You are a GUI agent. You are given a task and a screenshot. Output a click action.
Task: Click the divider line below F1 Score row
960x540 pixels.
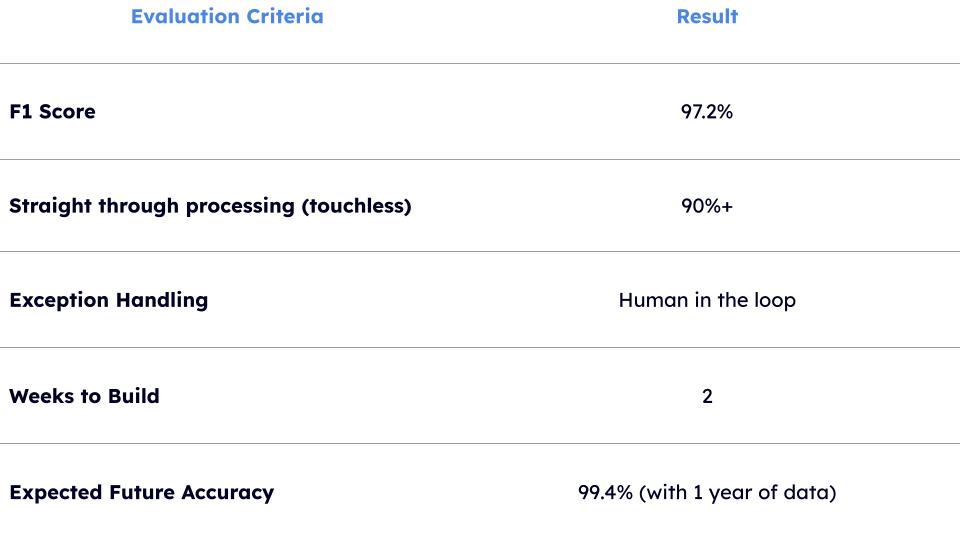coord(480,159)
